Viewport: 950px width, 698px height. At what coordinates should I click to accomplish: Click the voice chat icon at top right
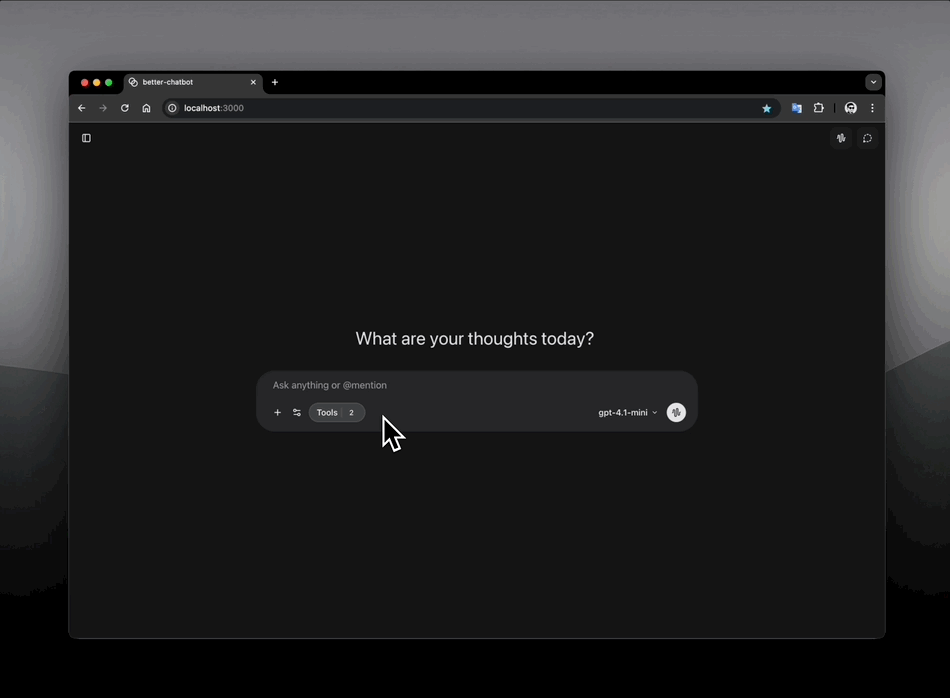(841, 138)
